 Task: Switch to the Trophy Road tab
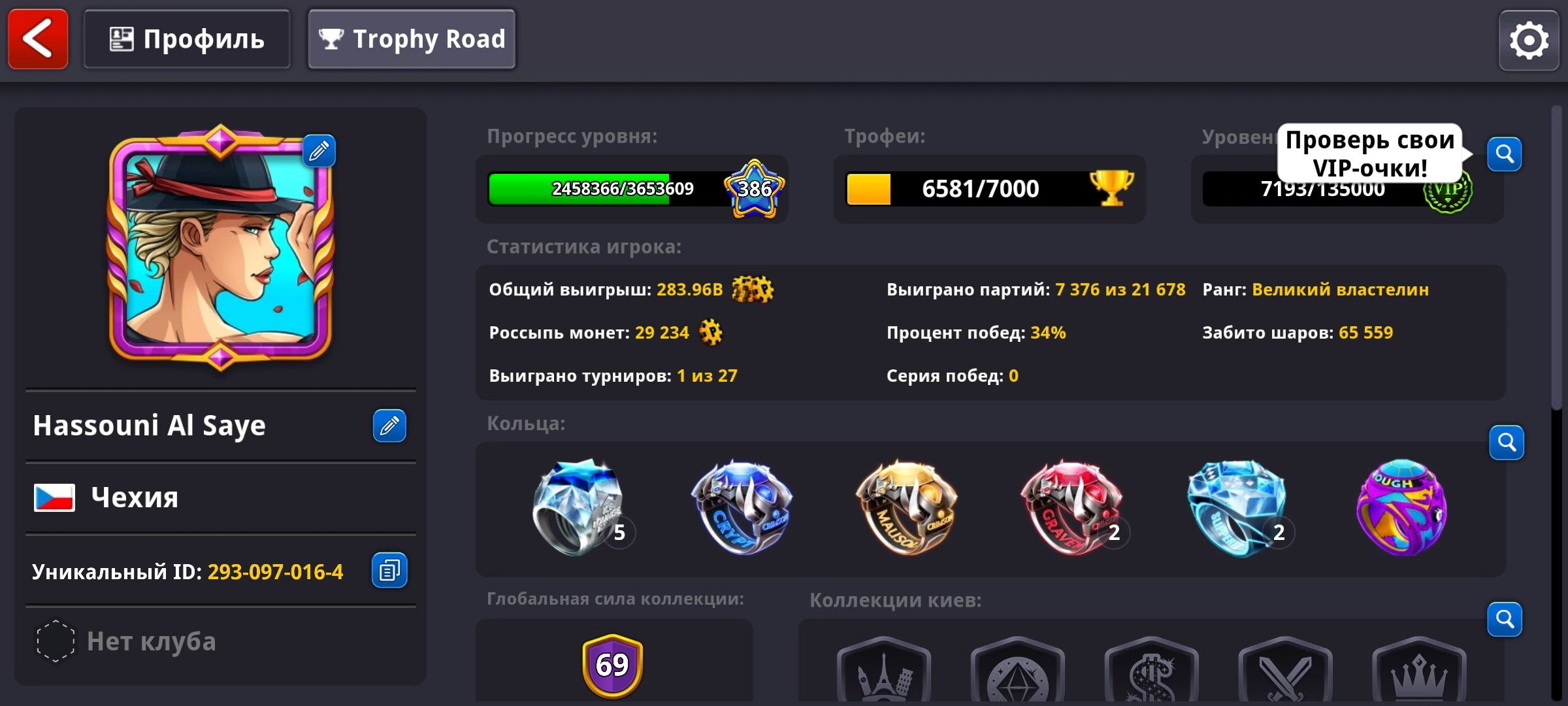tap(412, 39)
